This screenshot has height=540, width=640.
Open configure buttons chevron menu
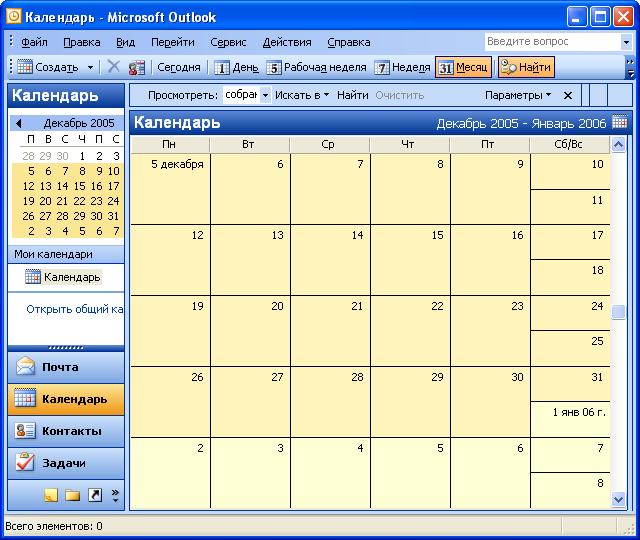(115, 495)
